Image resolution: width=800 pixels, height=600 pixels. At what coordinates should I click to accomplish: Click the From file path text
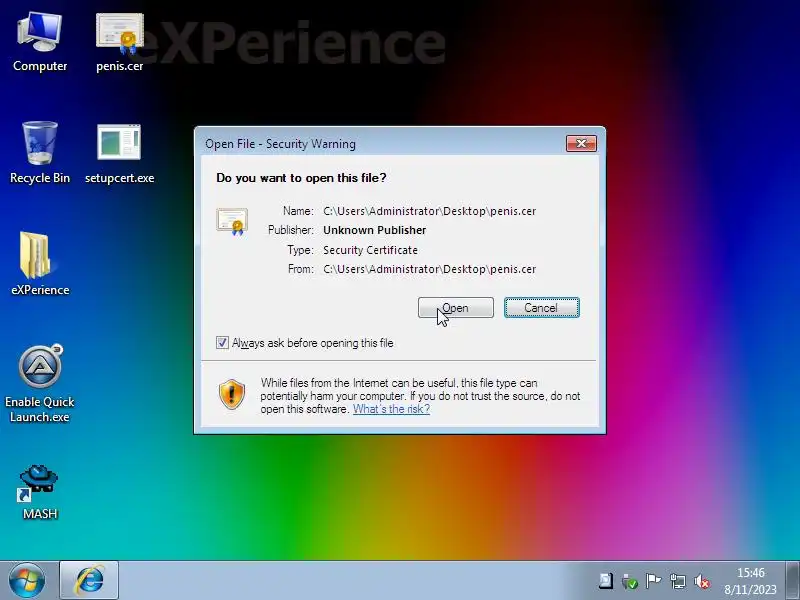click(x=430, y=269)
